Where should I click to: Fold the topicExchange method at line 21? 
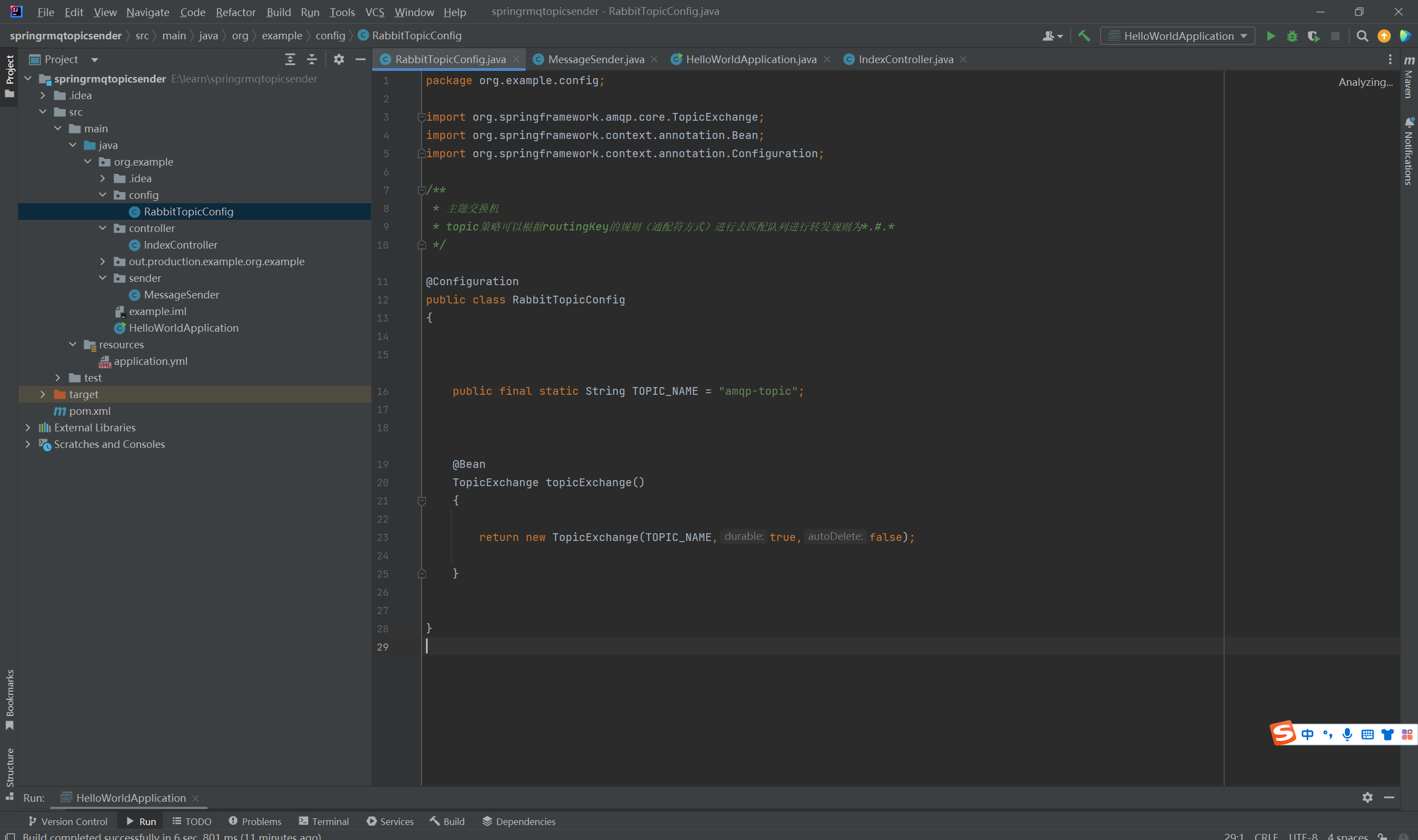pos(422,501)
